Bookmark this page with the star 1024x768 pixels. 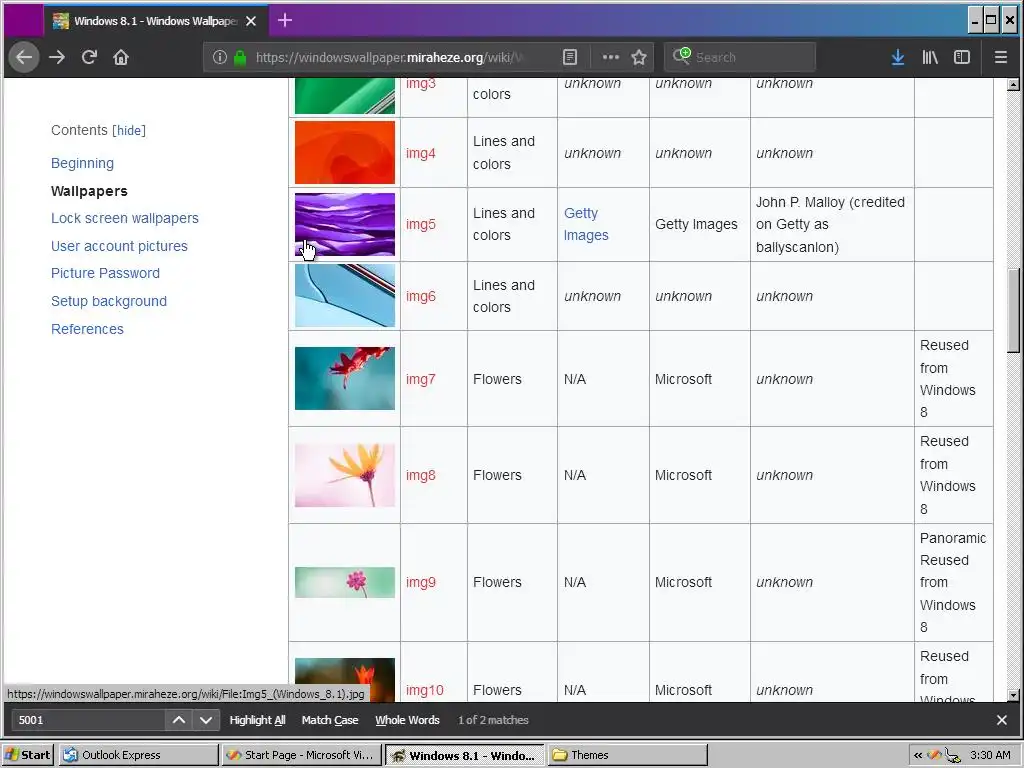pos(639,57)
